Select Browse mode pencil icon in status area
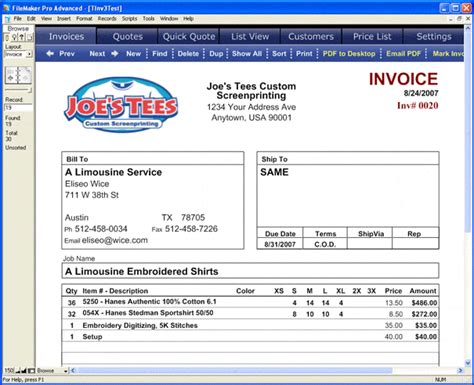474x385 pixels. pos(7,37)
